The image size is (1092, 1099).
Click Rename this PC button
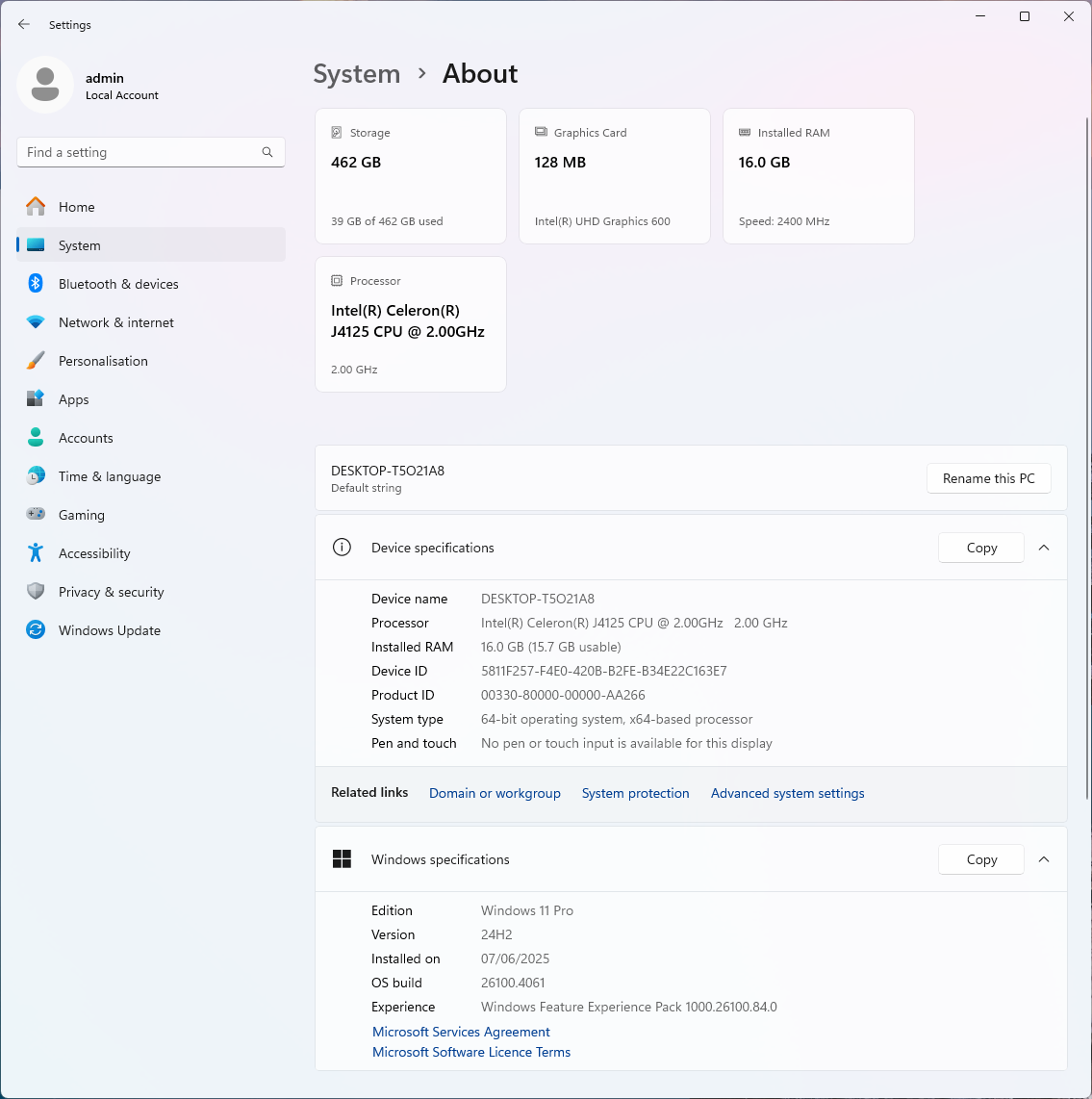click(x=988, y=478)
